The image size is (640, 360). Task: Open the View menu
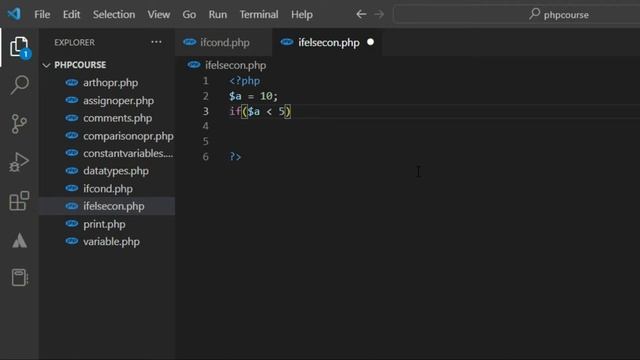tap(159, 15)
